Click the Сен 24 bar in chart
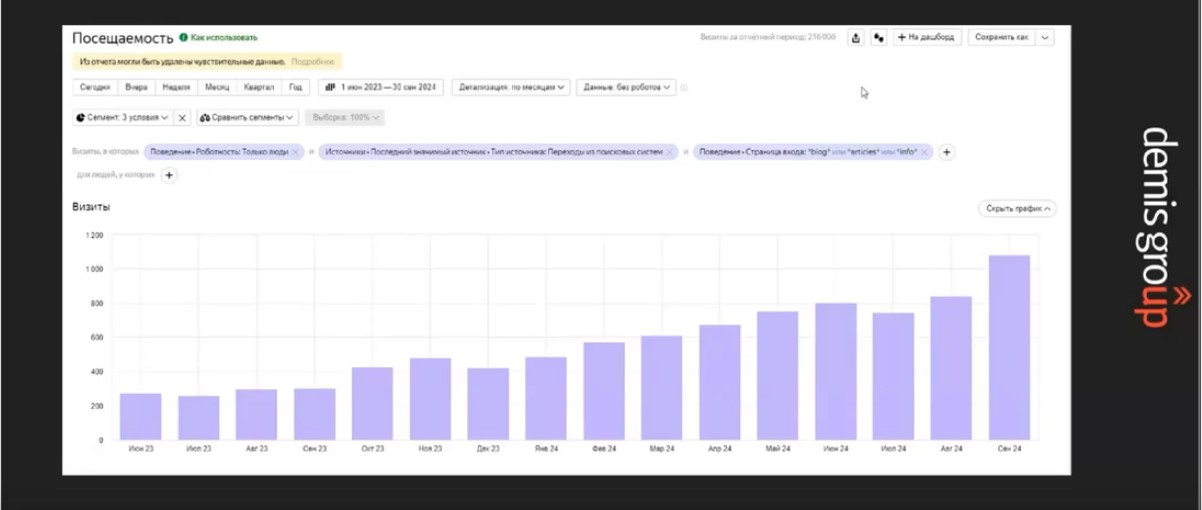 coord(1008,347)
